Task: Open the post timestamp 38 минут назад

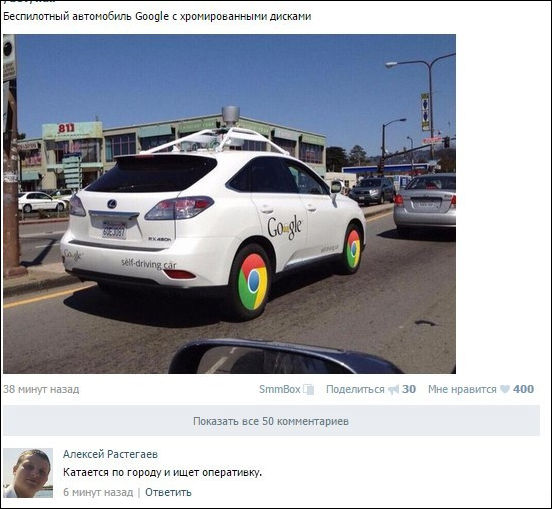Action: tap(41, 389)
